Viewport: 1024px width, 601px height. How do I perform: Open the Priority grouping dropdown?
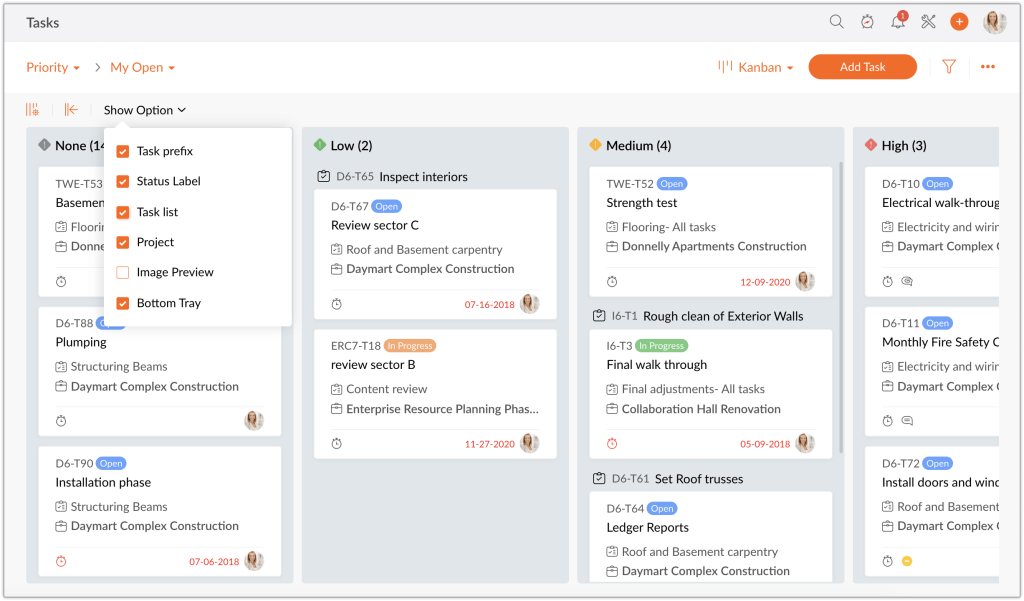pyautogui.click(x=53, y=66)
